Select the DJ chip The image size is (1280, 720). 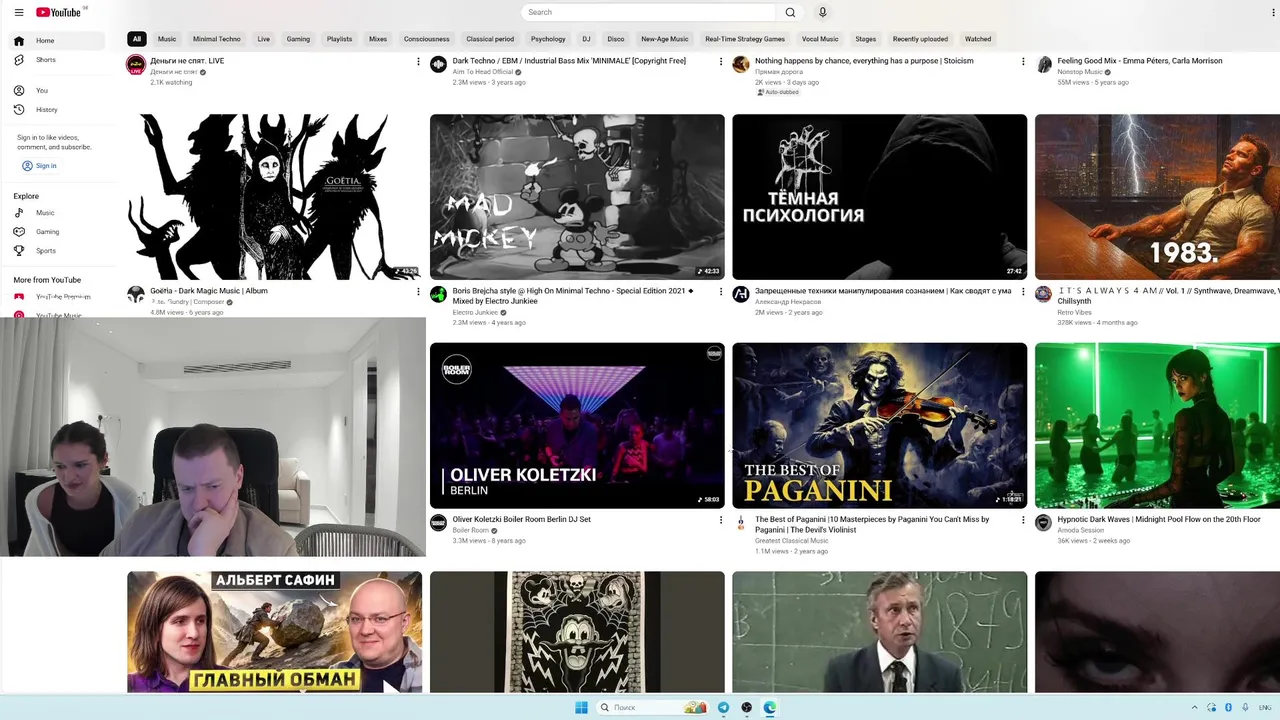pos(586,39)
